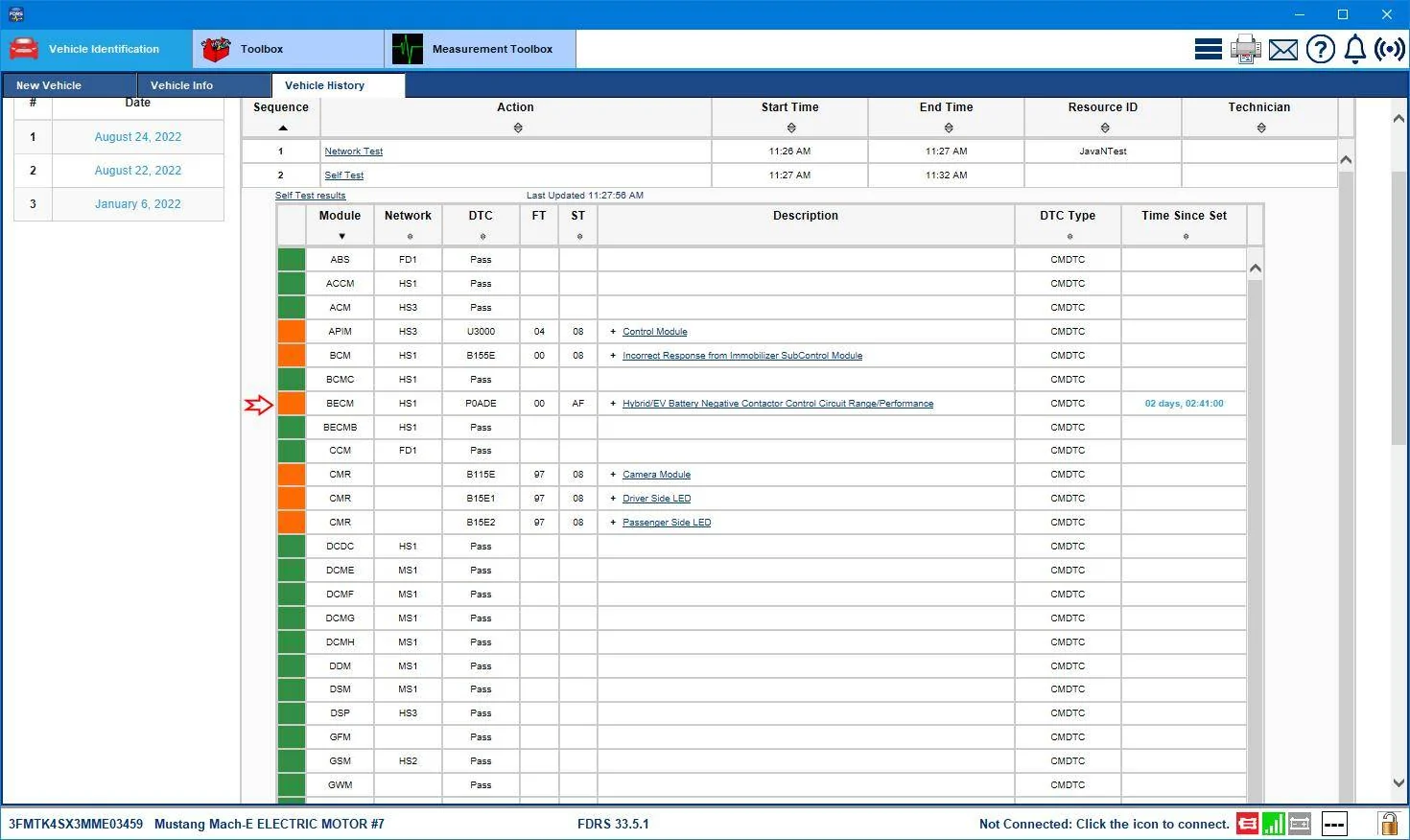
Task: Open help via the question mark icon
Action: 1321,49
